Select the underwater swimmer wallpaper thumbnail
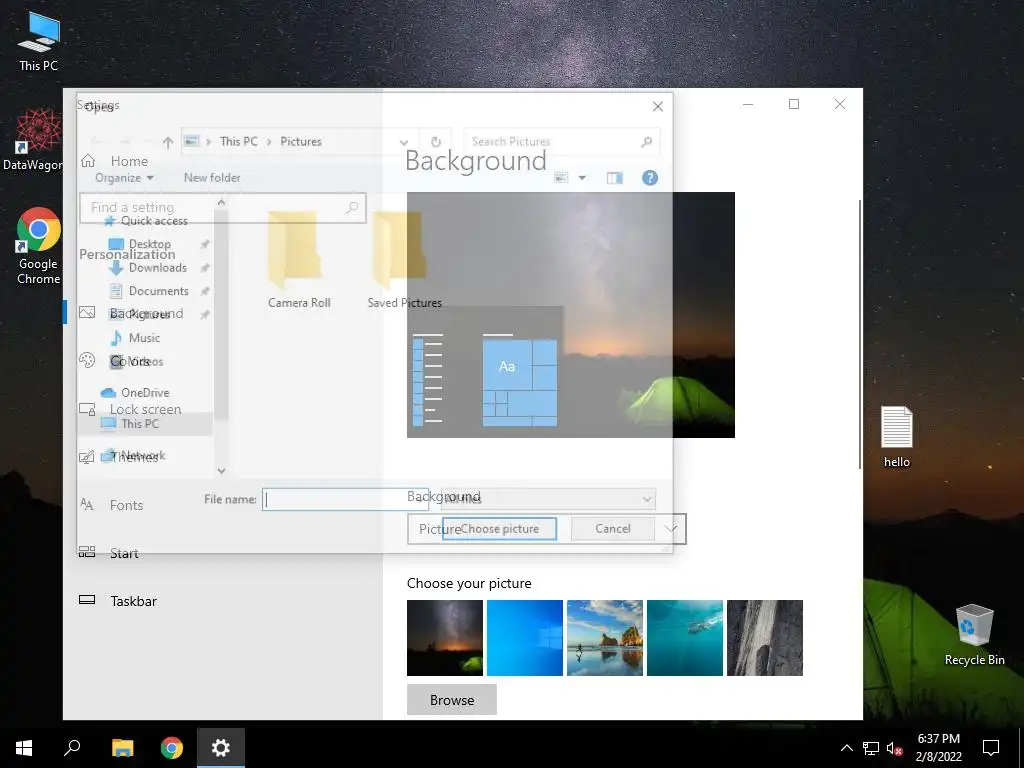Screen dimensions: 1024x768 (685, 638)
